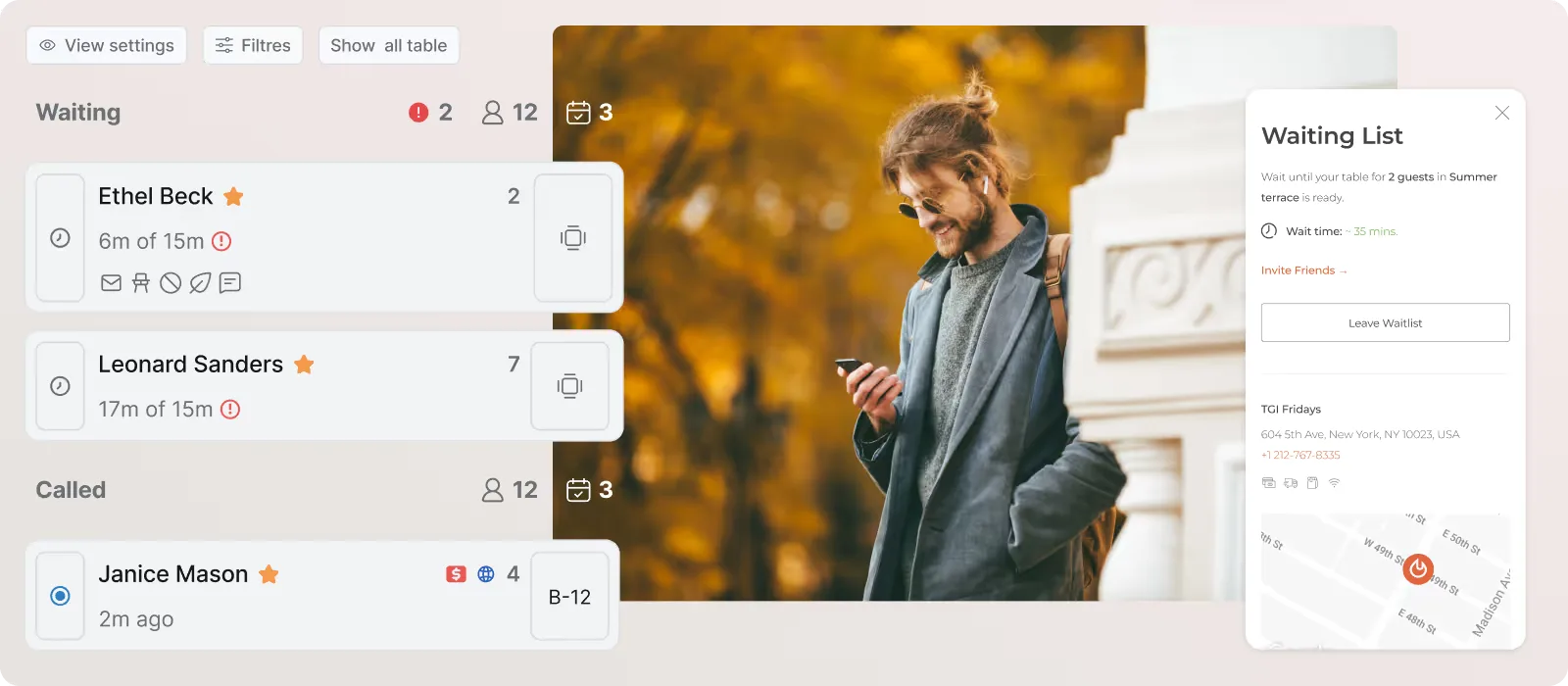Image resolution: width=1568 pixels, height=686 pixels.
Task: Click the card payment amenity icon
Action: click(x=1269, y=483)
